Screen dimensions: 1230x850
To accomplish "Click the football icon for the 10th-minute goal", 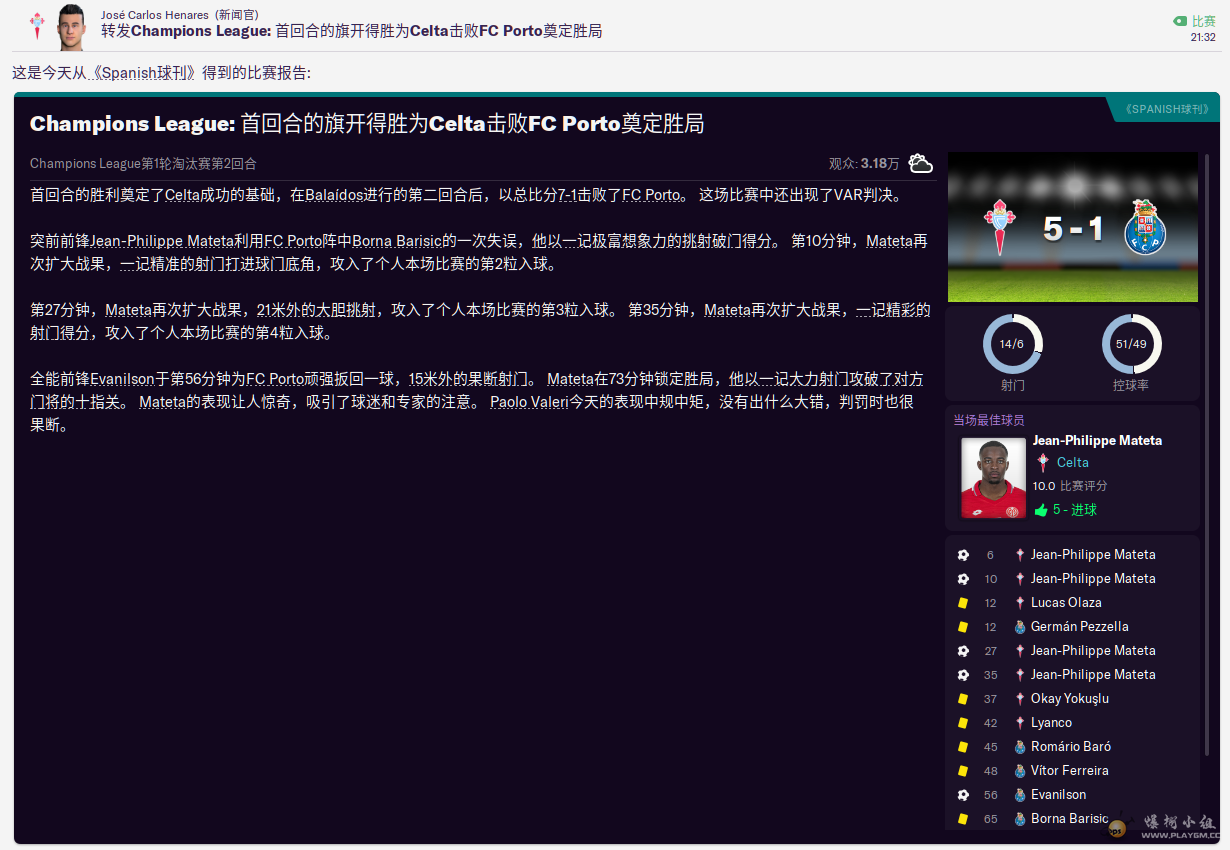I will tap(963, 579).
